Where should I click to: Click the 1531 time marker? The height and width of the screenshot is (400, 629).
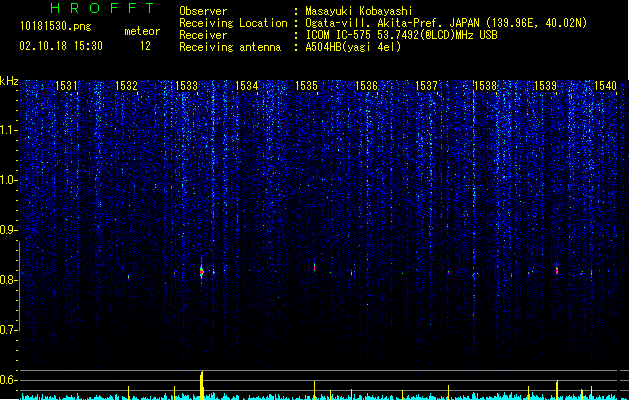66,85
